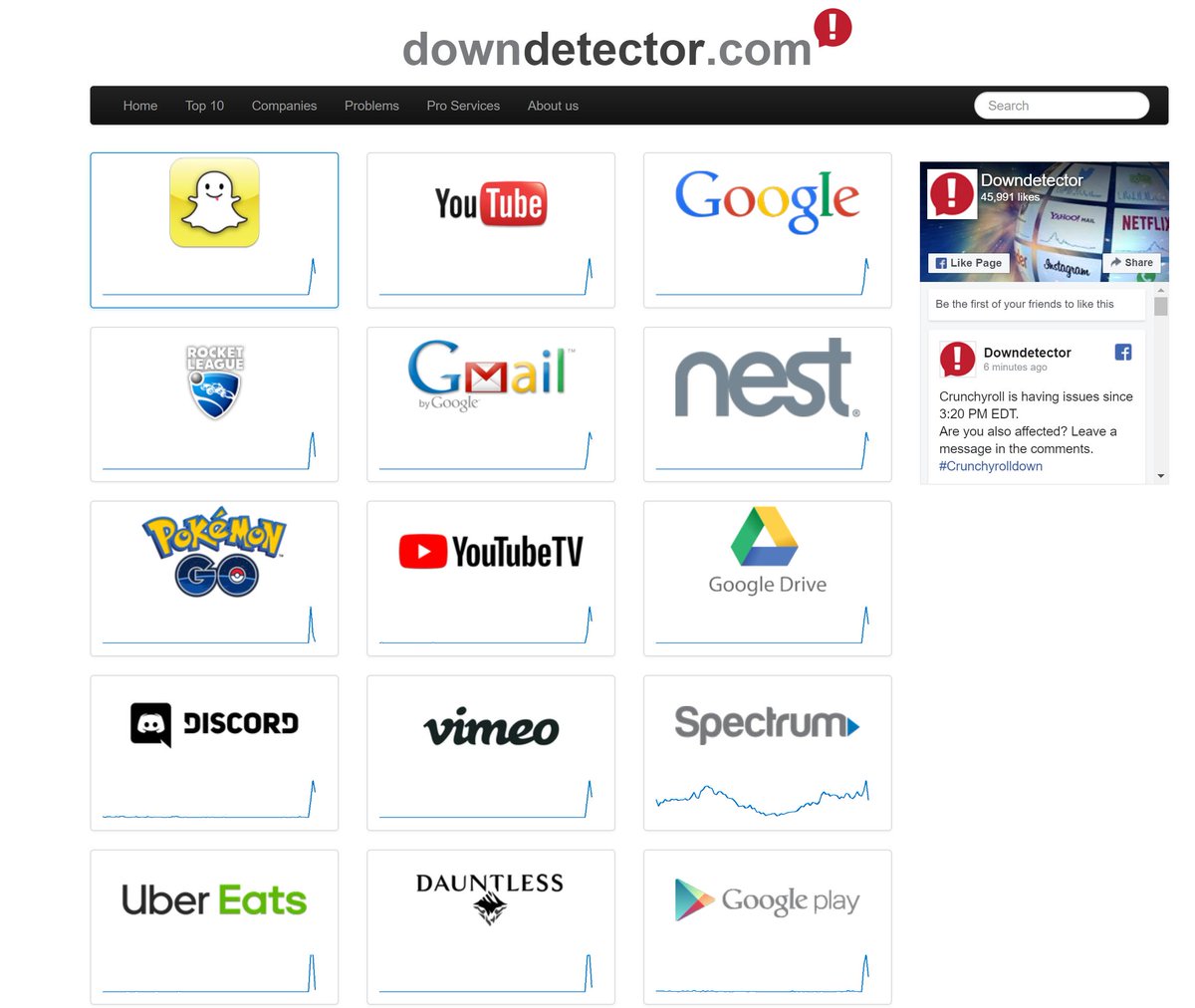
Task: Select the Nest logo card
Action: click(768, 404)
